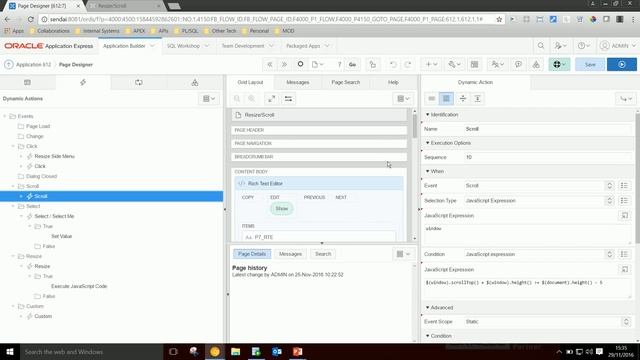The height and width of the screenshot is (360, 640).
Task: Open the Component View grid icon
Action: pyautogui.click(x=474, y=64)
